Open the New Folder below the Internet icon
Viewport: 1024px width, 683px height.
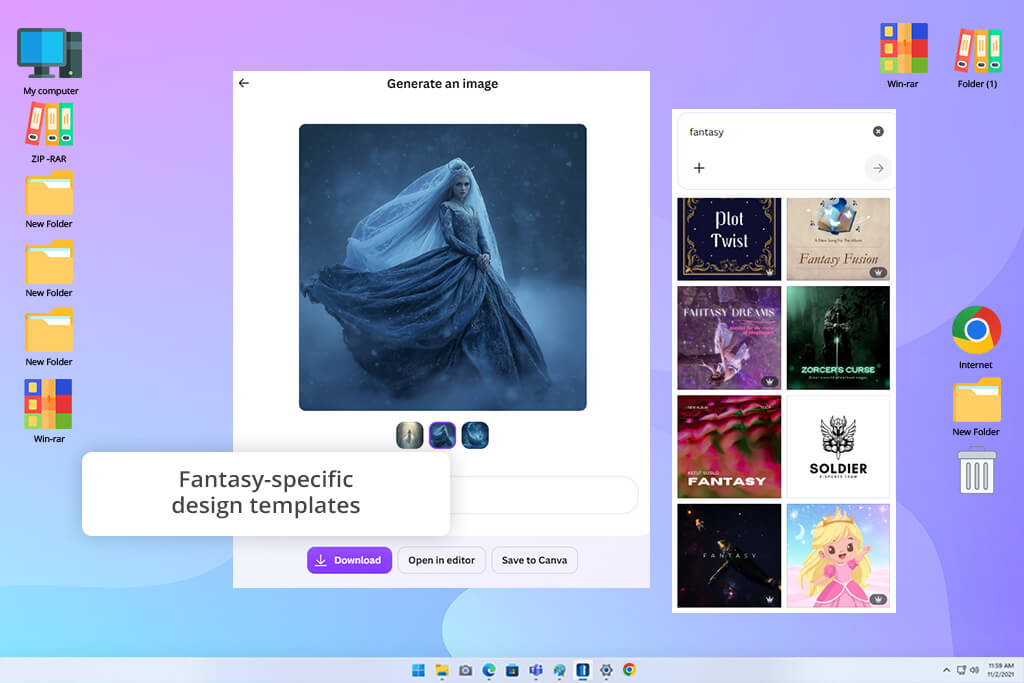point(976,407)
